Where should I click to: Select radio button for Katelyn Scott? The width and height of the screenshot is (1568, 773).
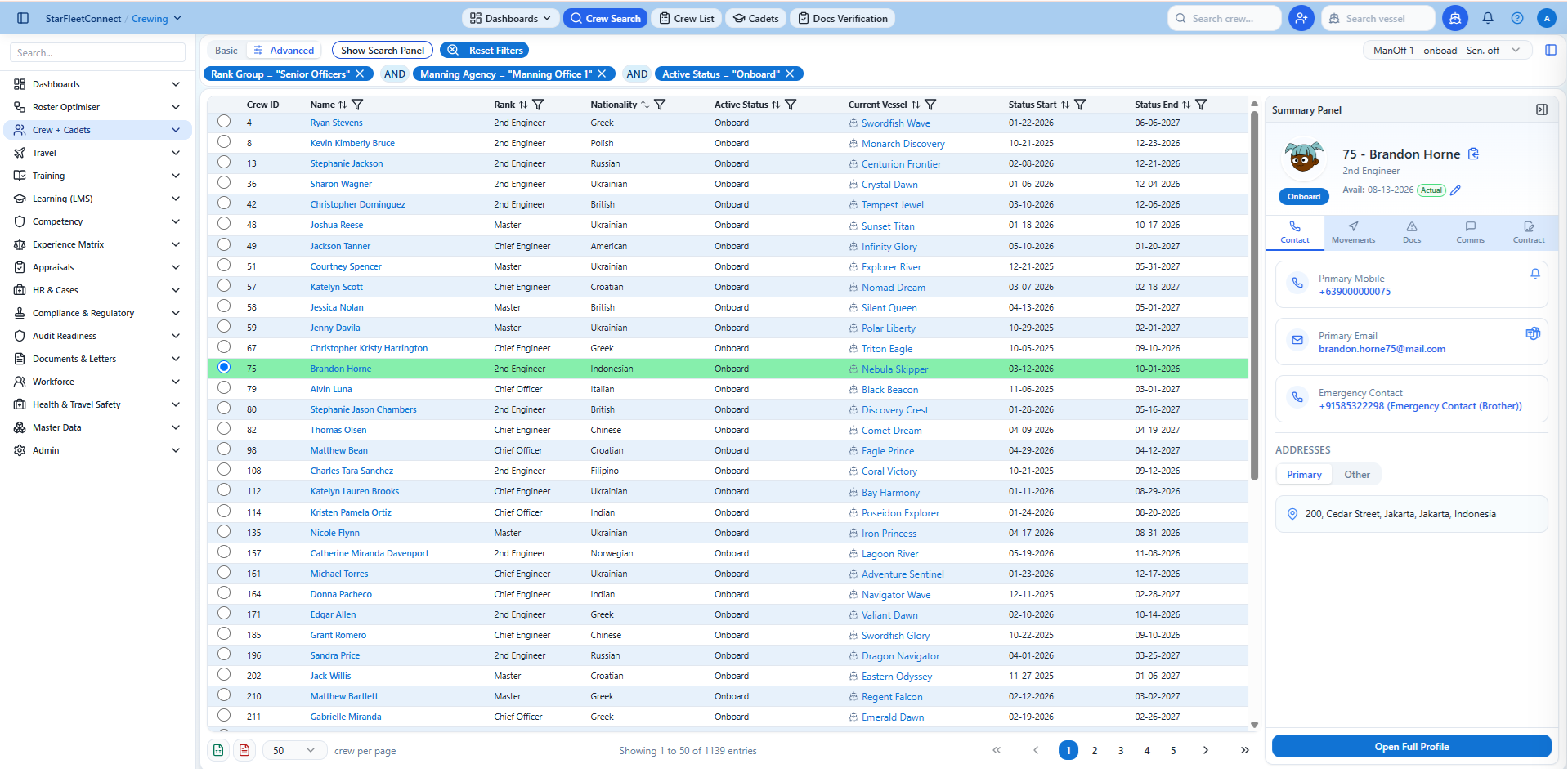tap(224, 285)
